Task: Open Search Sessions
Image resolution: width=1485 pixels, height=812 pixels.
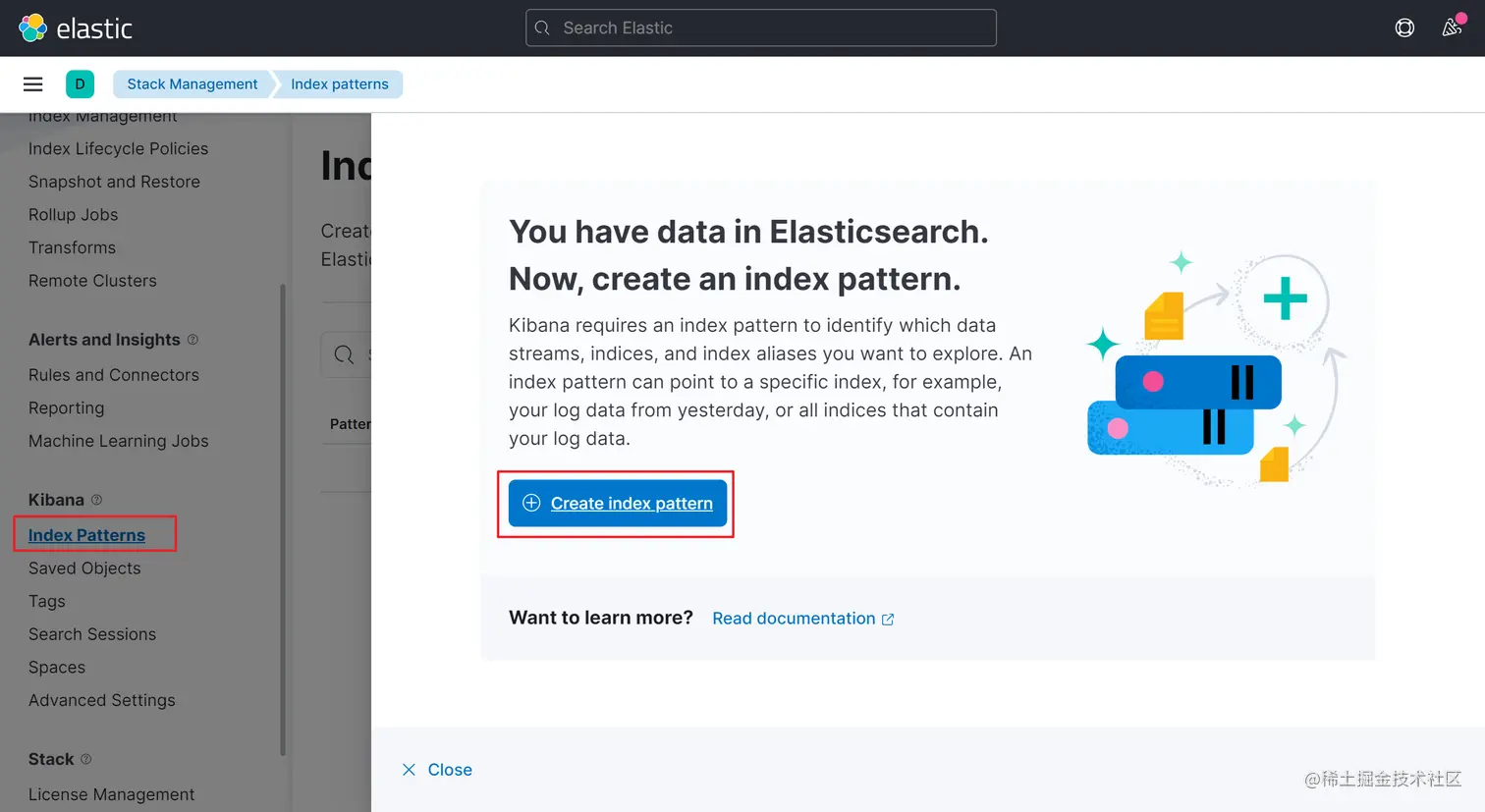Action: (x=92, y=634)
